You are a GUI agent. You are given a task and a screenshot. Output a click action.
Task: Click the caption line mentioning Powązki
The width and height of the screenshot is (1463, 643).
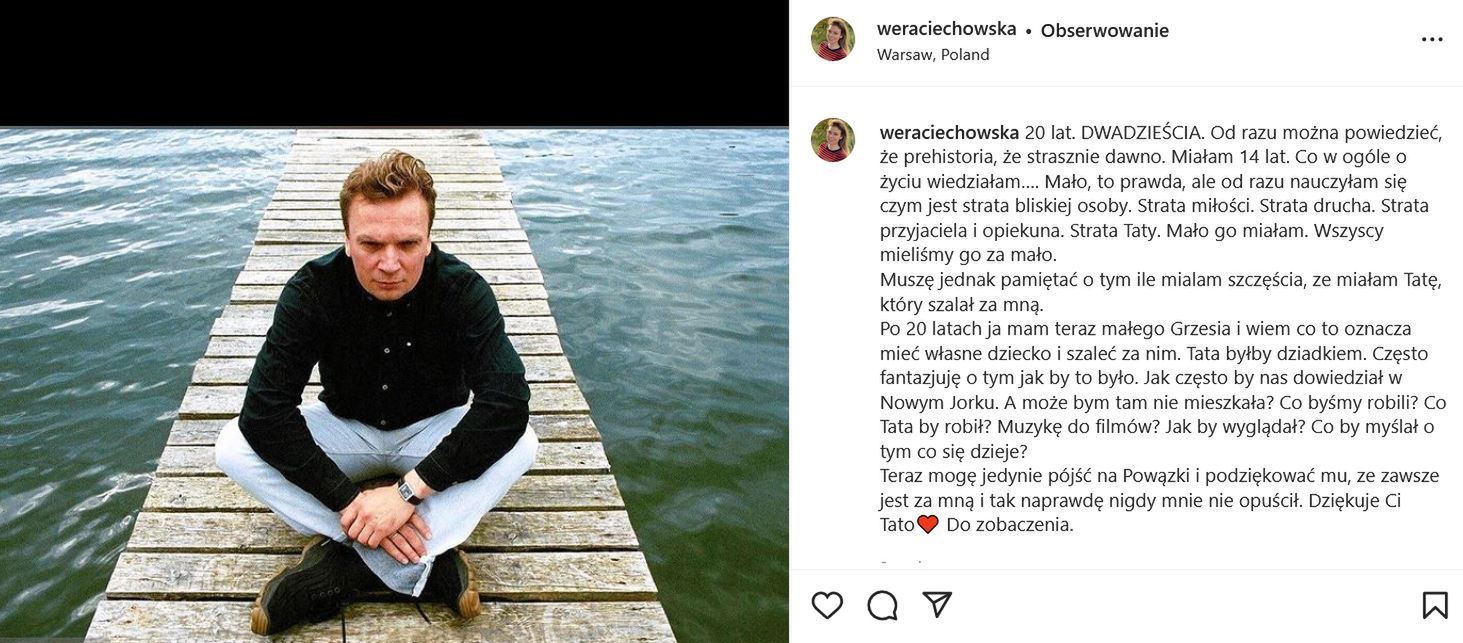coord(1159,476)
